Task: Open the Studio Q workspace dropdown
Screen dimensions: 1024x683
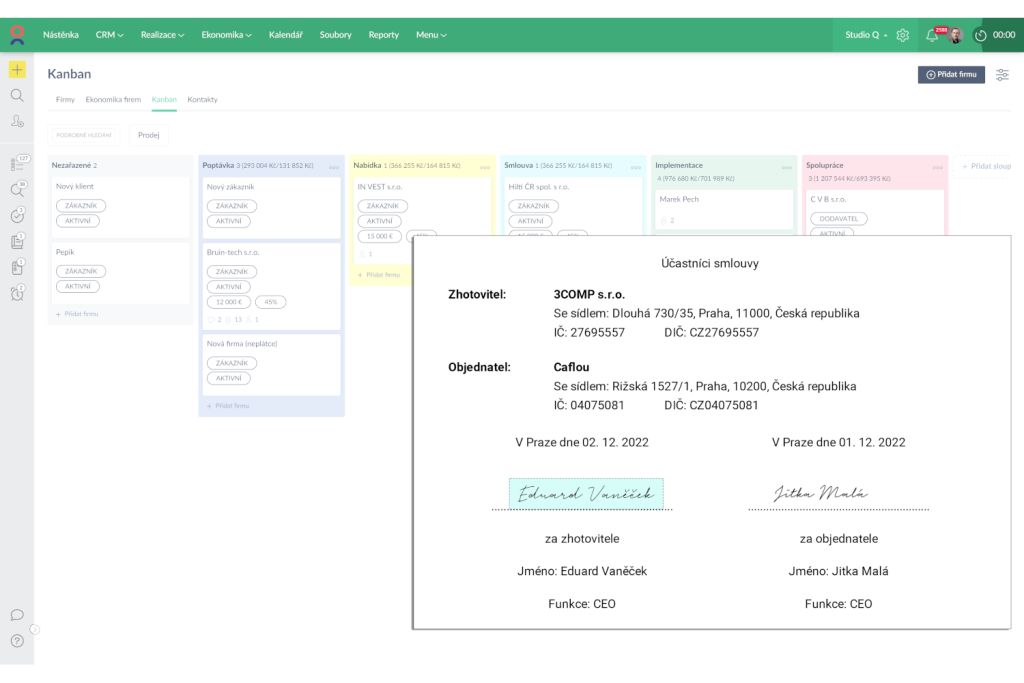Action: tap(865, 35)
